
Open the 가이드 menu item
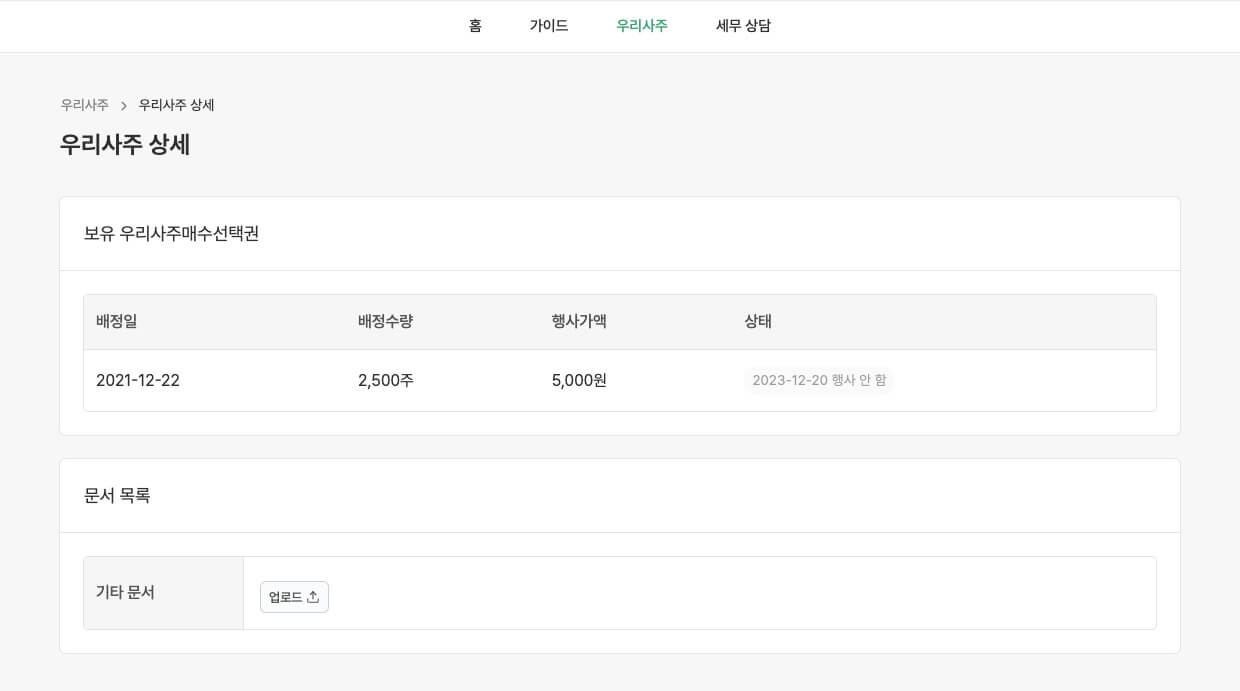point(549,26)
